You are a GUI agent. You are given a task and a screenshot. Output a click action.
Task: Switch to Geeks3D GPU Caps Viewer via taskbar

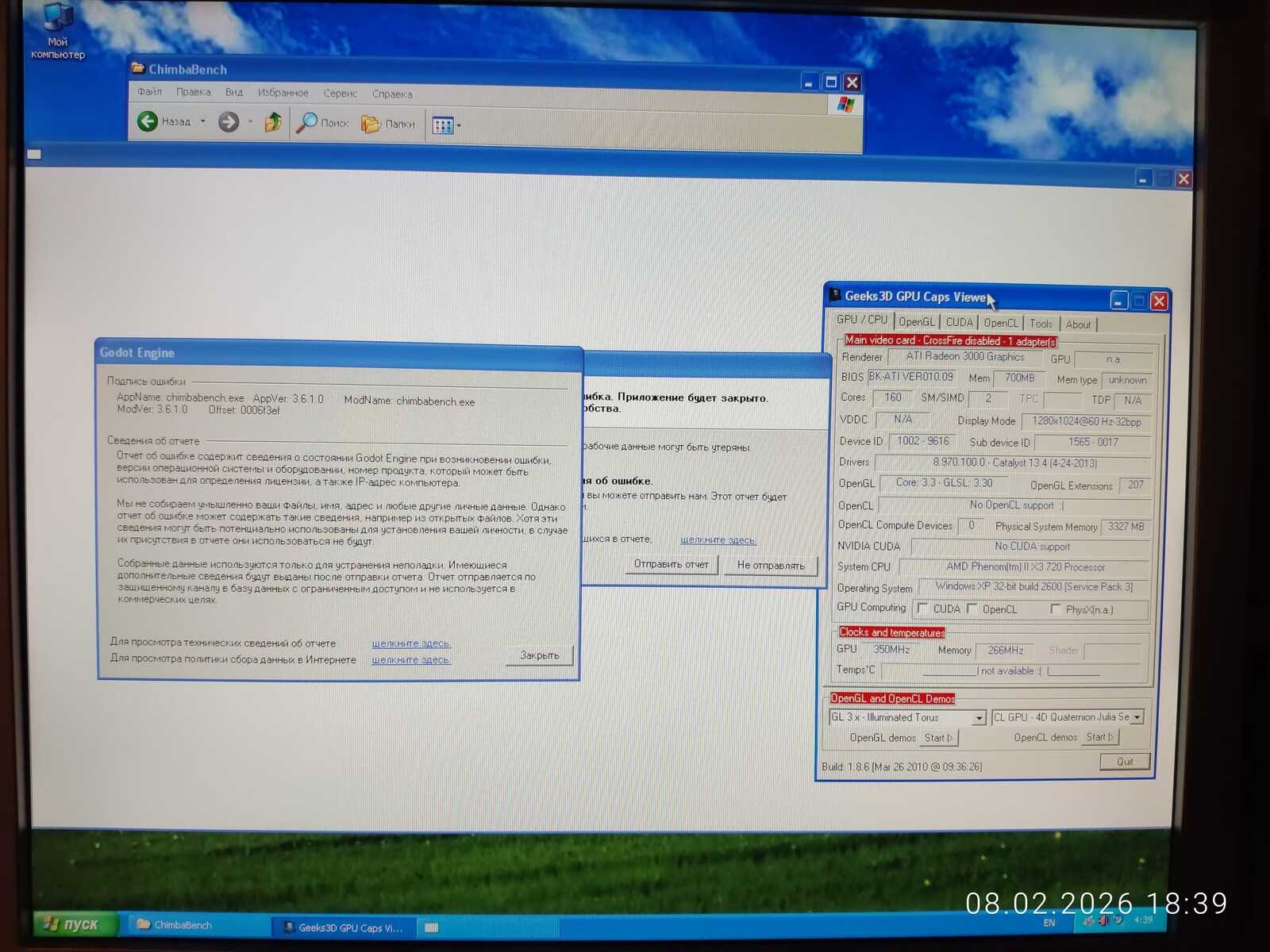pos(342,927)
